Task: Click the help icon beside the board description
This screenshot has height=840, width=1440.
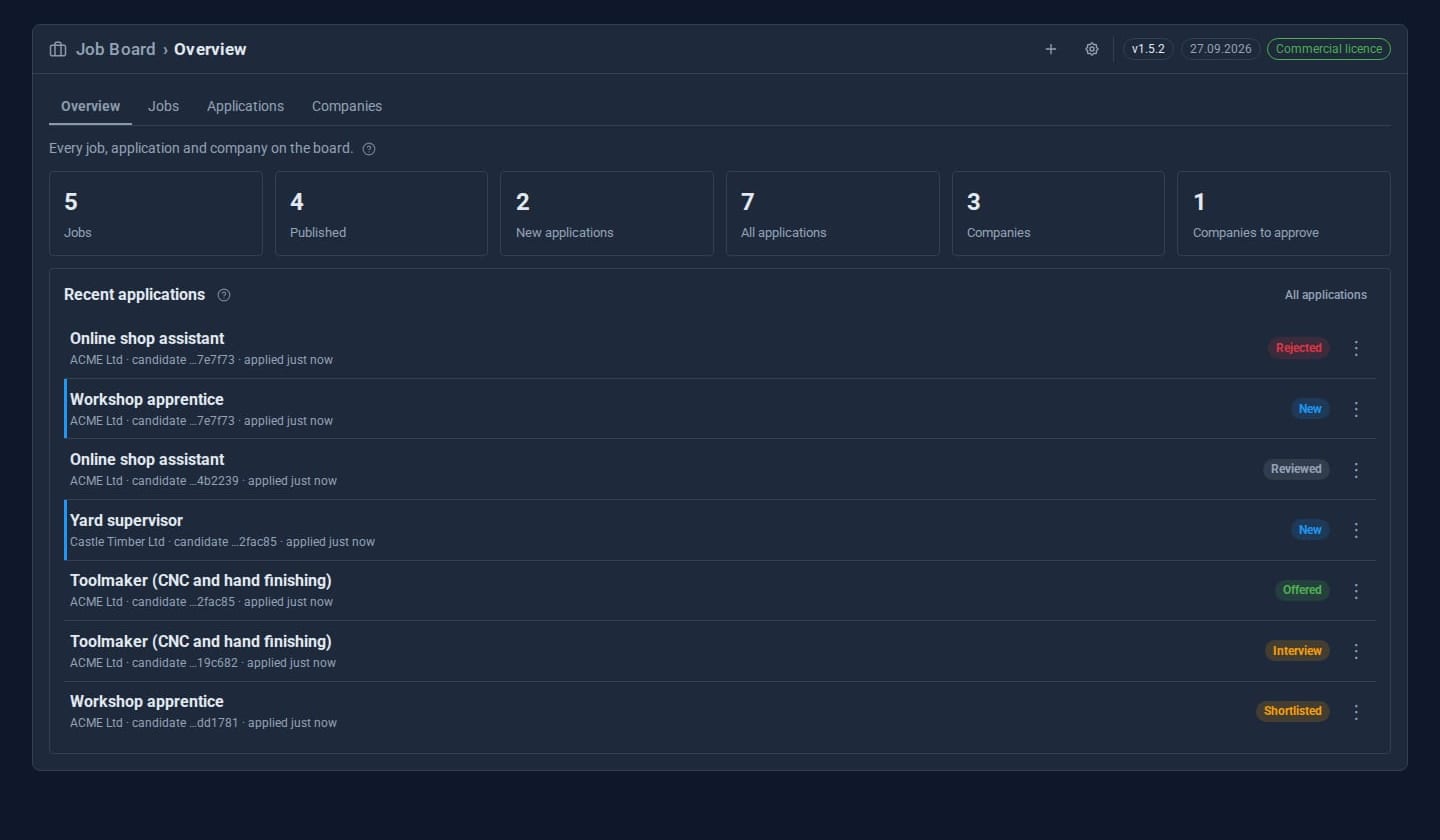Action: pyautogui.click(x=369, y=149)
